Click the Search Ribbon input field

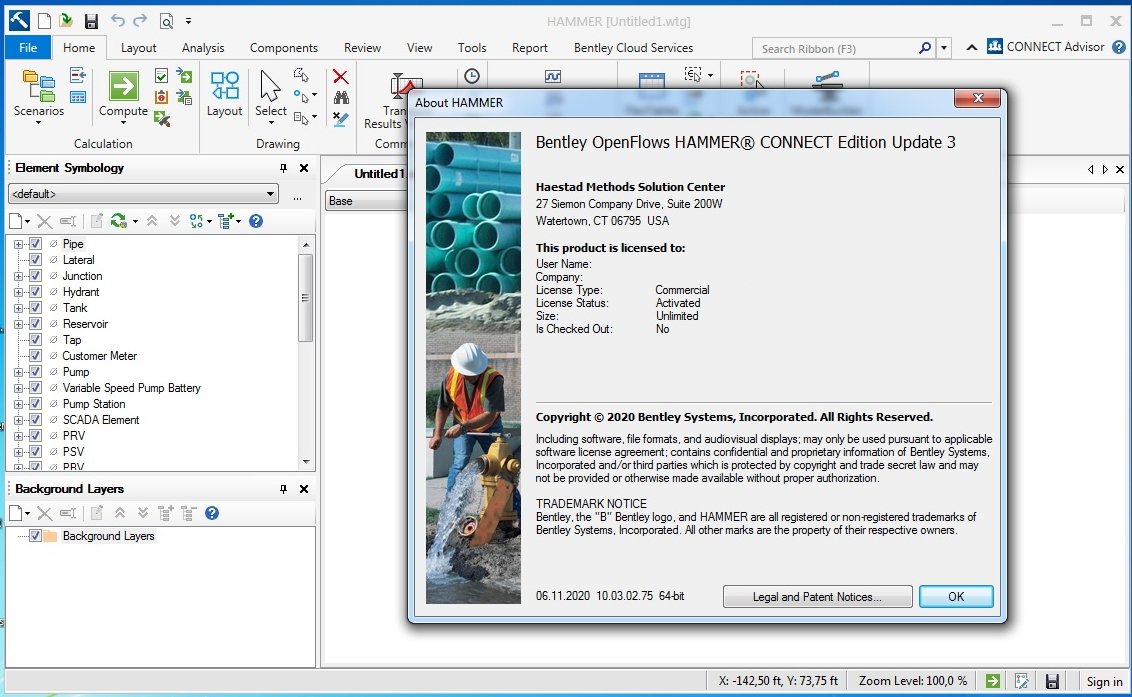pos(837,48)
